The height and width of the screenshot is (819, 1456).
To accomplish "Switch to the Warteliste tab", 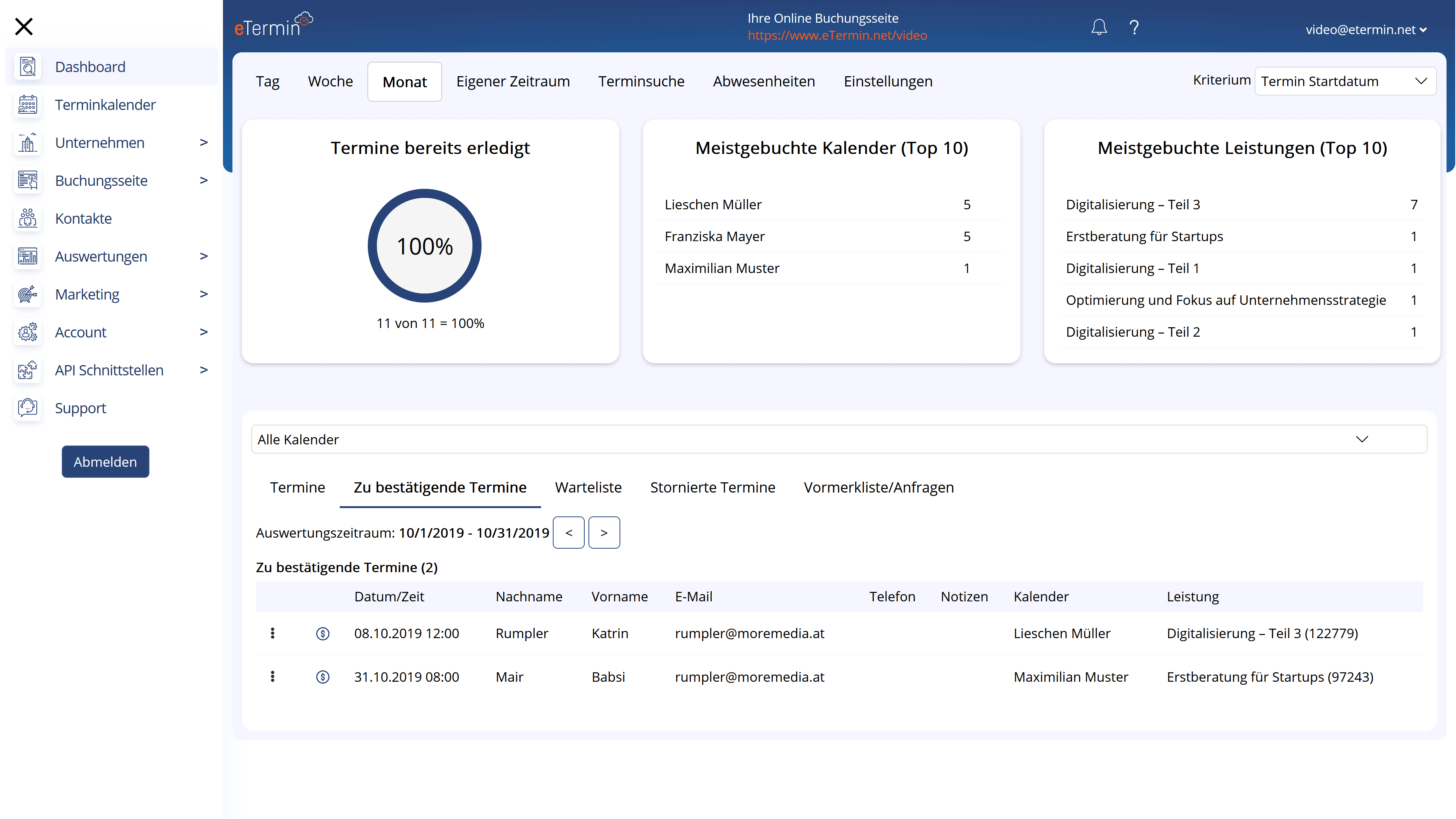I will 588,487.
